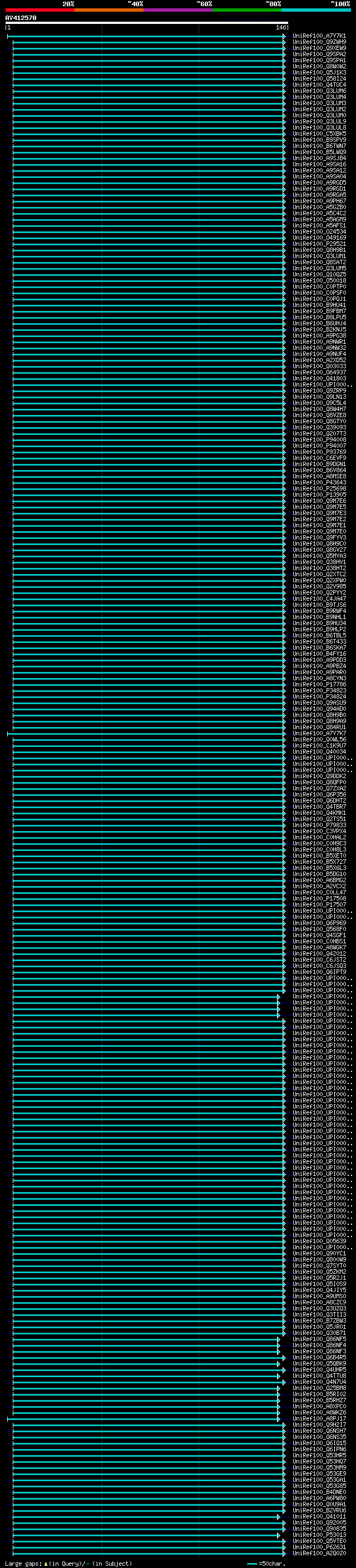The height and width of the screenshot is (1568, 356).
Task: Select the UniRef100_C5XBK5 label
Action: (x=319, y=134)
